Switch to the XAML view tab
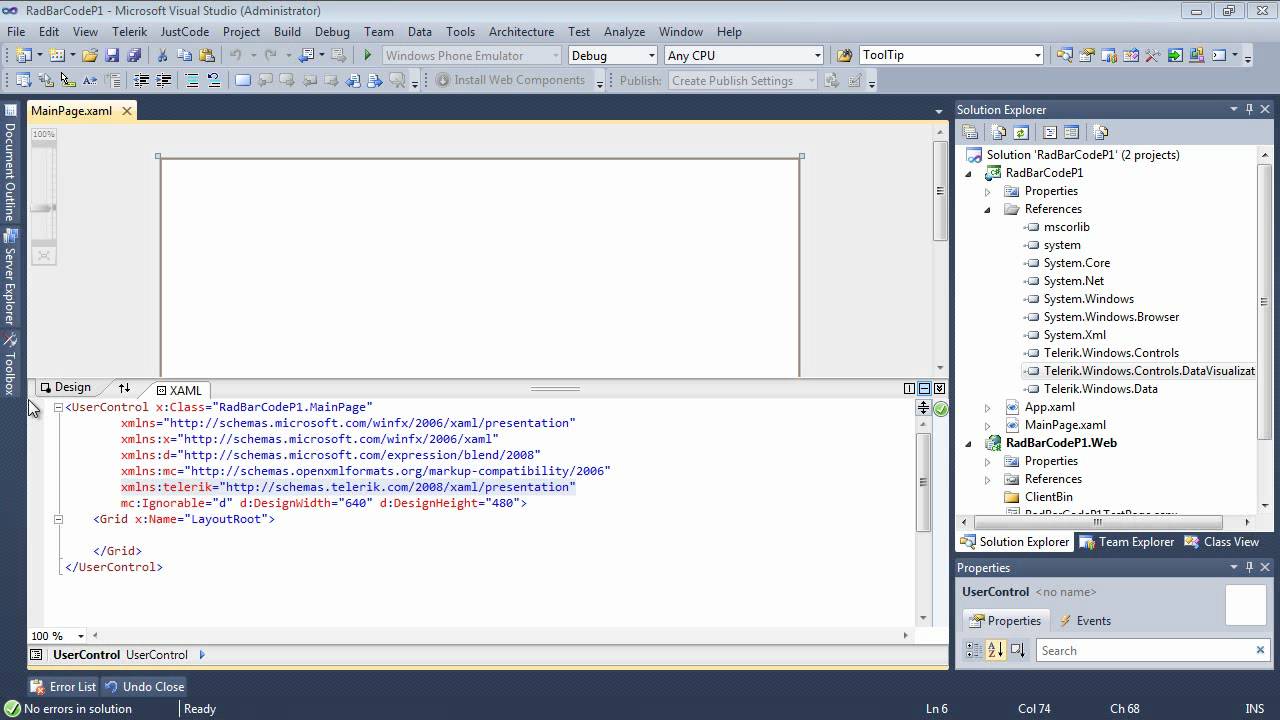Screen dimensions: 1280x720 [179, 390]
